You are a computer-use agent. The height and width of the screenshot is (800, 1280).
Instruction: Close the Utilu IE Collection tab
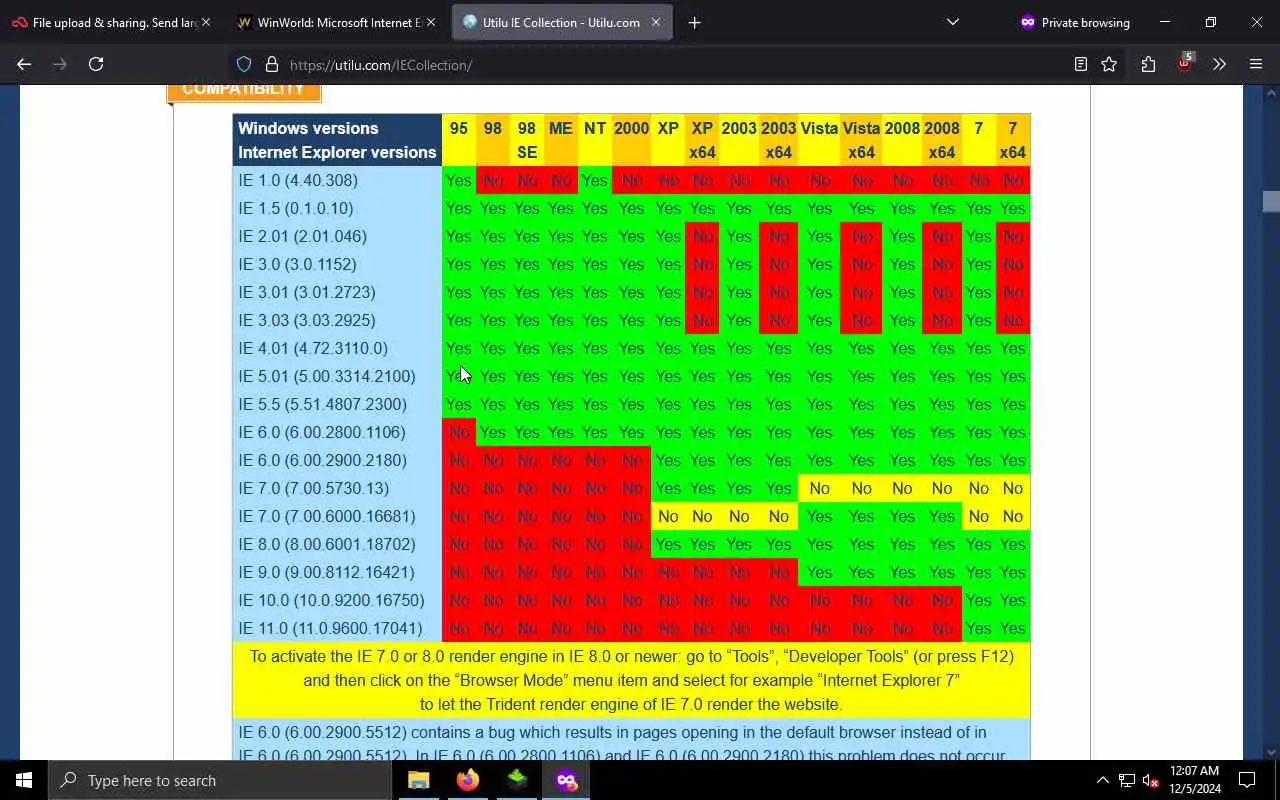coord(656,22)
